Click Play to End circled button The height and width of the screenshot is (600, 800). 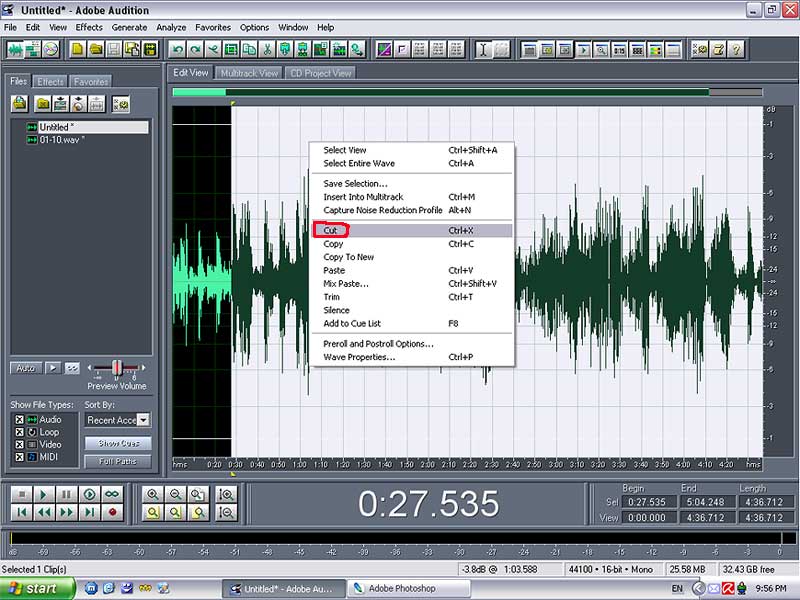(x=89, y=494)
